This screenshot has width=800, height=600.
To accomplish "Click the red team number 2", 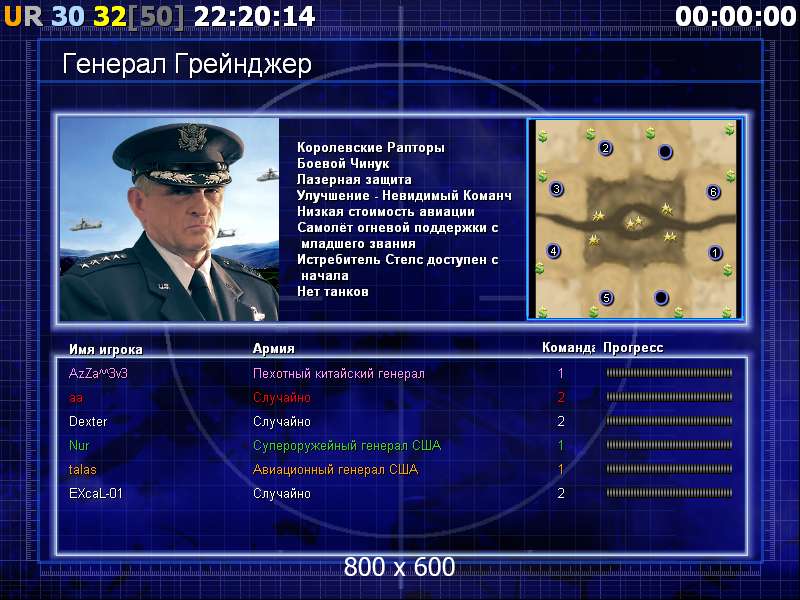I will [x=561, y=397].
